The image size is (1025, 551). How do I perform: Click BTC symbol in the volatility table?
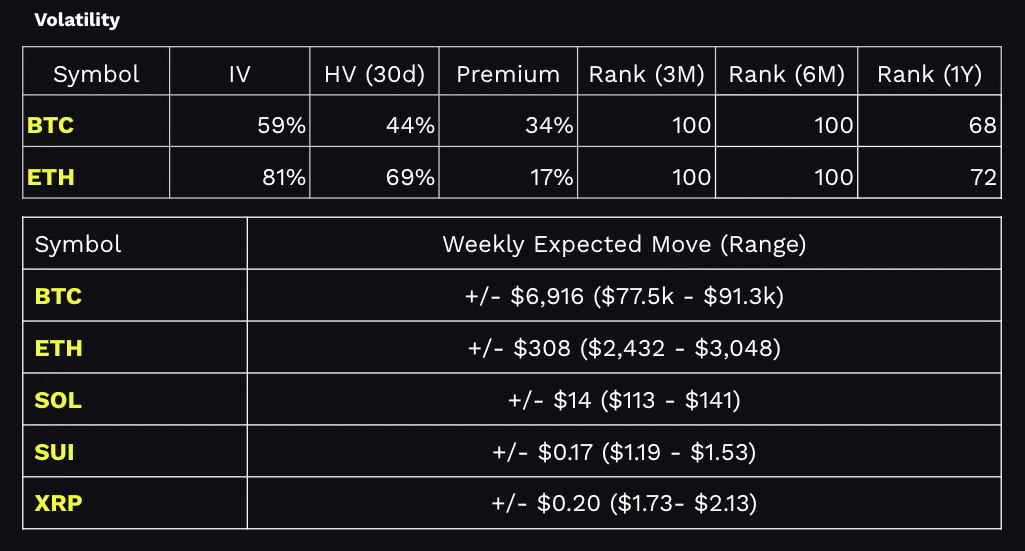51,126
